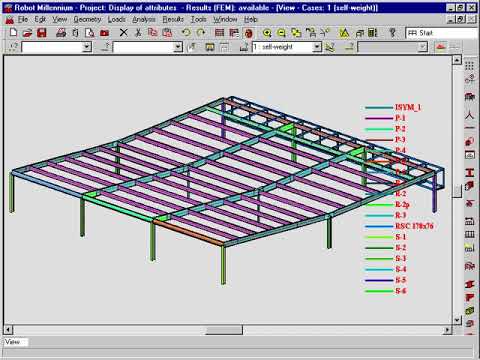Click the Cut scissors icon
This screenshot has height=360, width=480.
[138, 33]
